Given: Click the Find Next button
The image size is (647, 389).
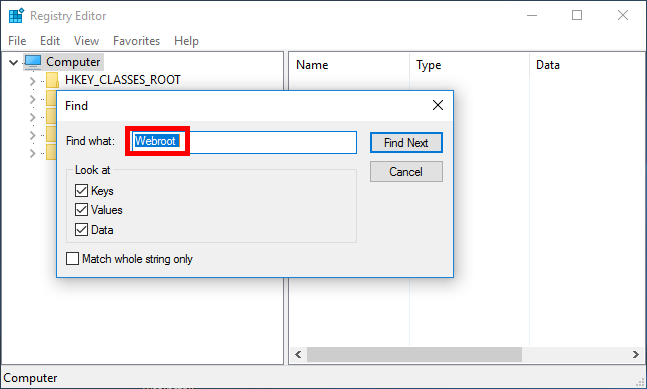Looking at the screenshot, I should pos(406,143).
